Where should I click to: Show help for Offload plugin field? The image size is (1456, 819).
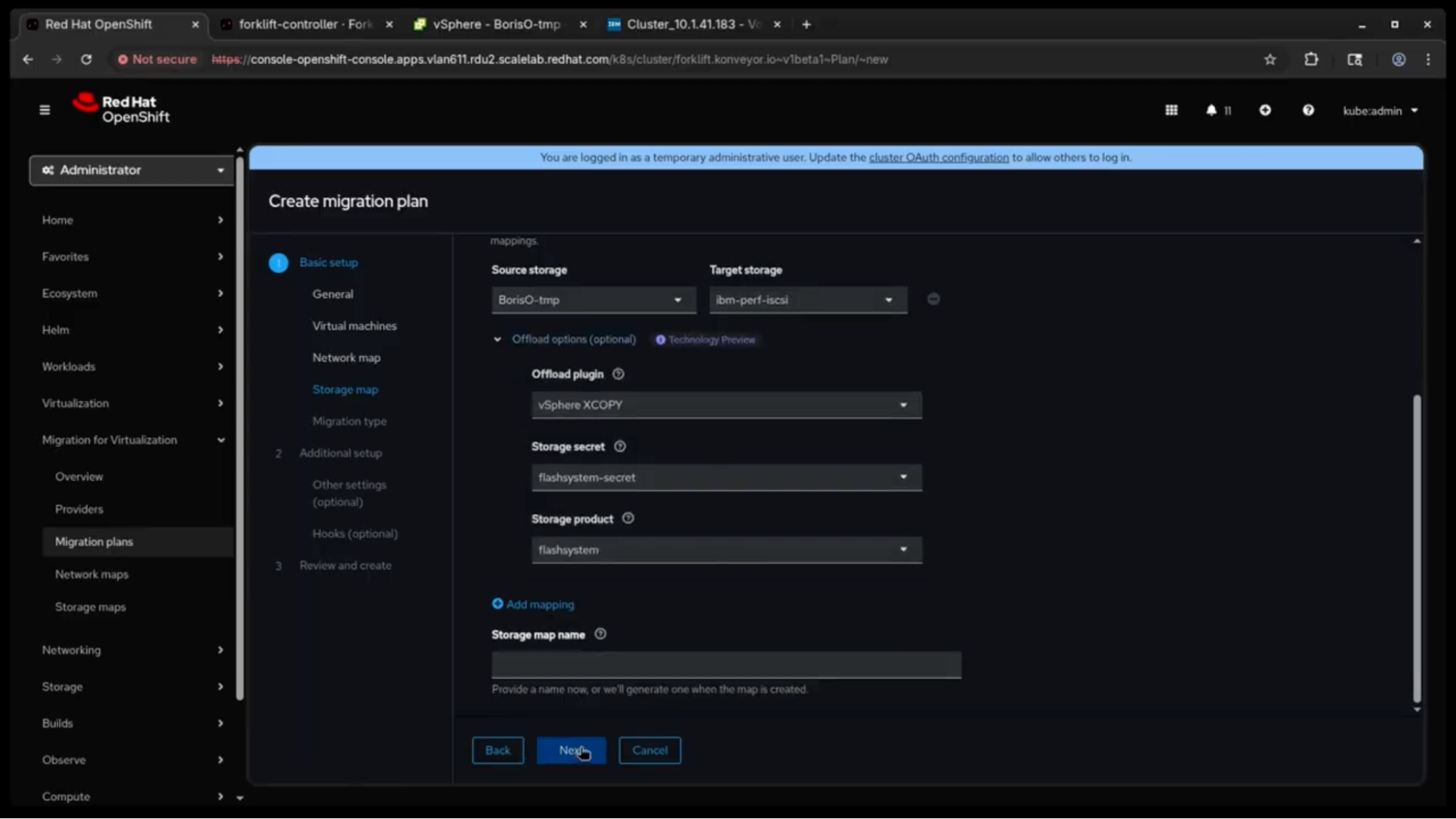(x=618, y=373)
